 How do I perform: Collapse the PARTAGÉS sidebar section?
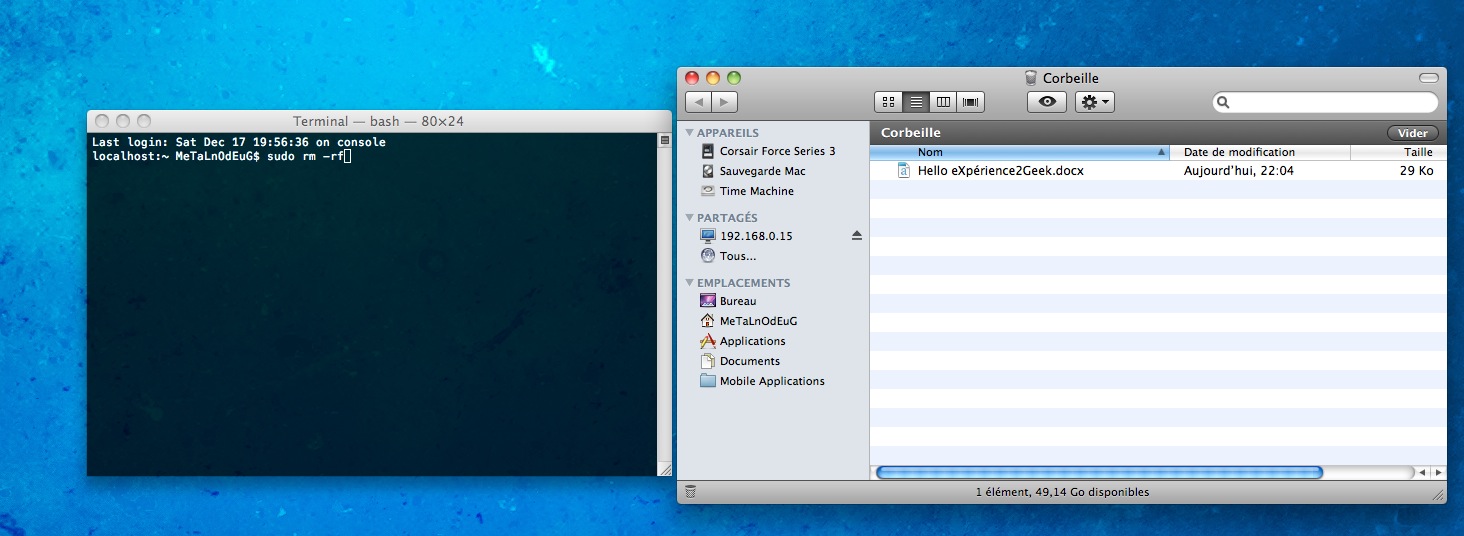click(x=689, y=218)
